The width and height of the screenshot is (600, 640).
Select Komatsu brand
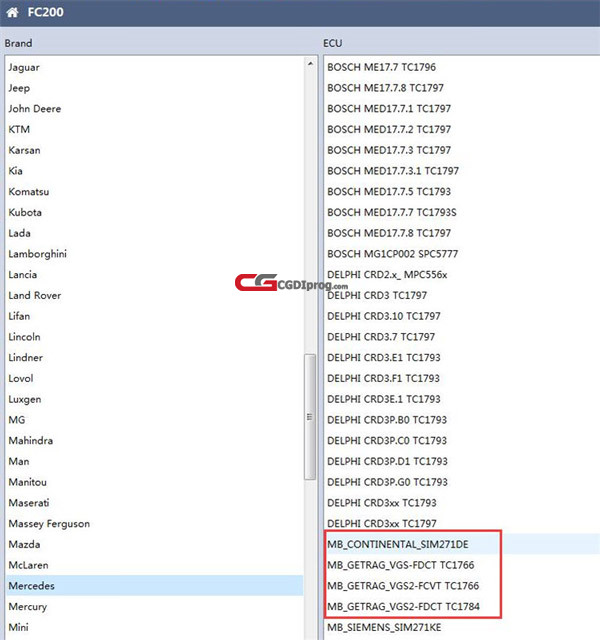click(29, 192)
